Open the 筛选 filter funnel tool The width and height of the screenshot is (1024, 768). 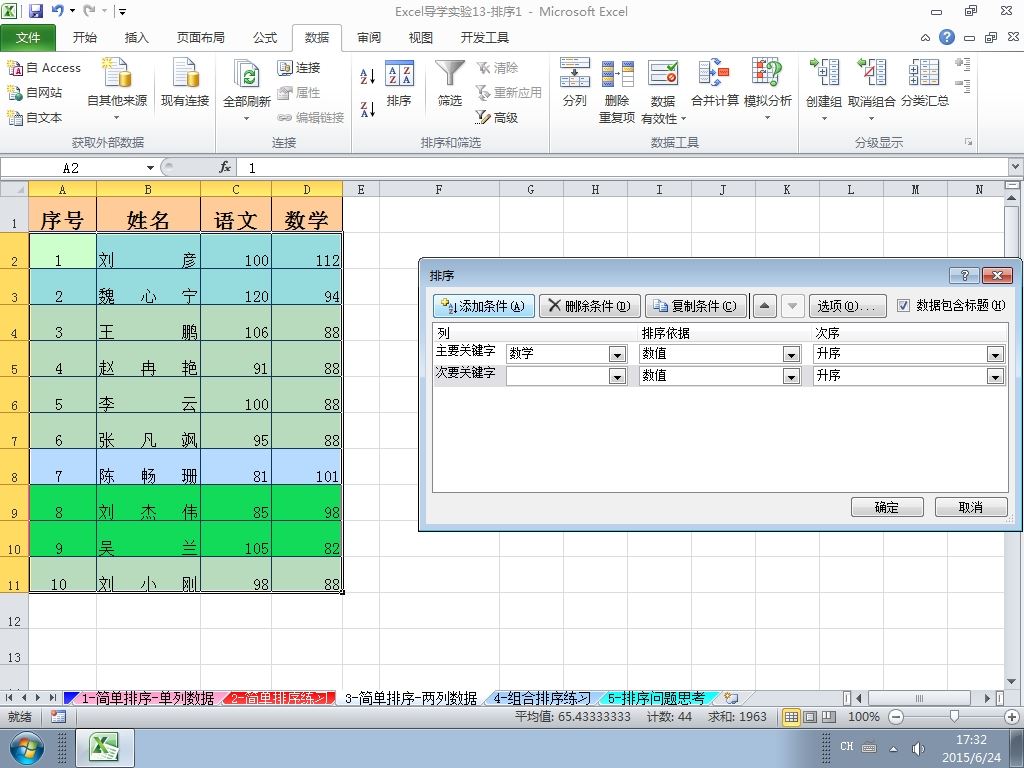pyautogui.click(x=449, y=83)
